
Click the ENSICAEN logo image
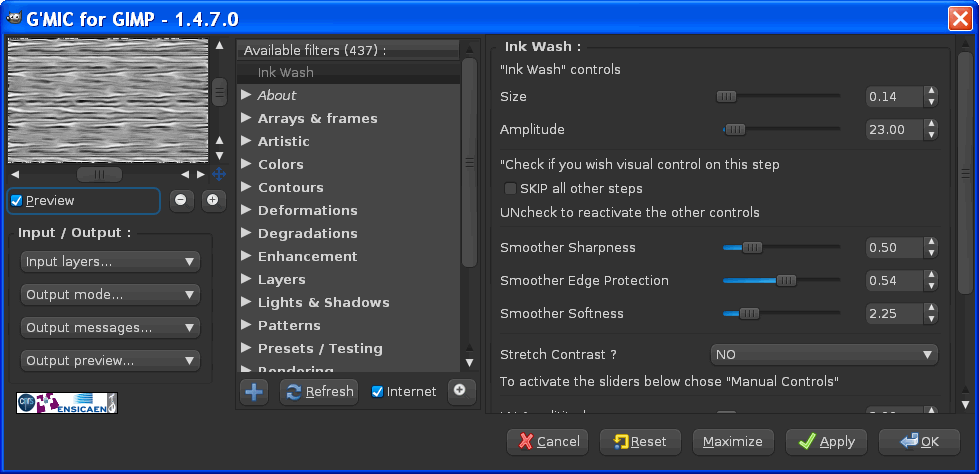coord(67,403)
